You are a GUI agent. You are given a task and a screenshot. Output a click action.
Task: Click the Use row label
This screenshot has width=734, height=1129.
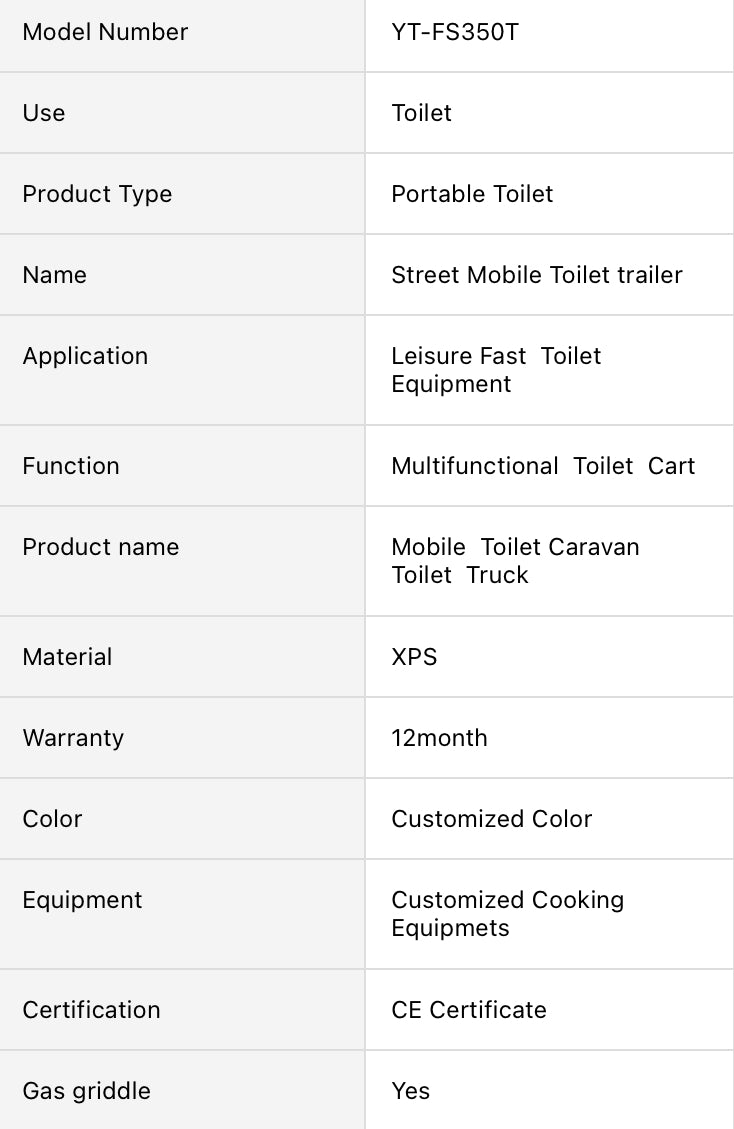click(44, 113)
